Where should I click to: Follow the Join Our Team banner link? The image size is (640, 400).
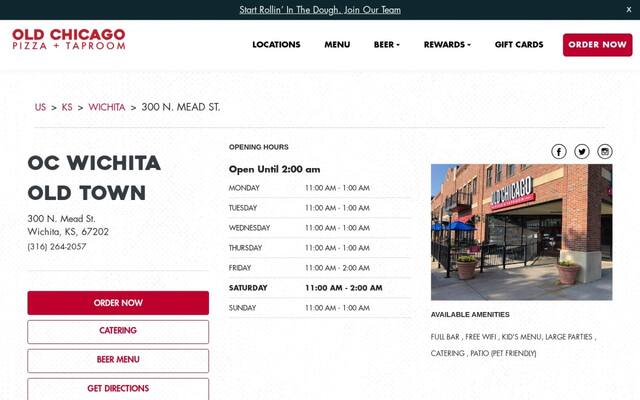320,10
